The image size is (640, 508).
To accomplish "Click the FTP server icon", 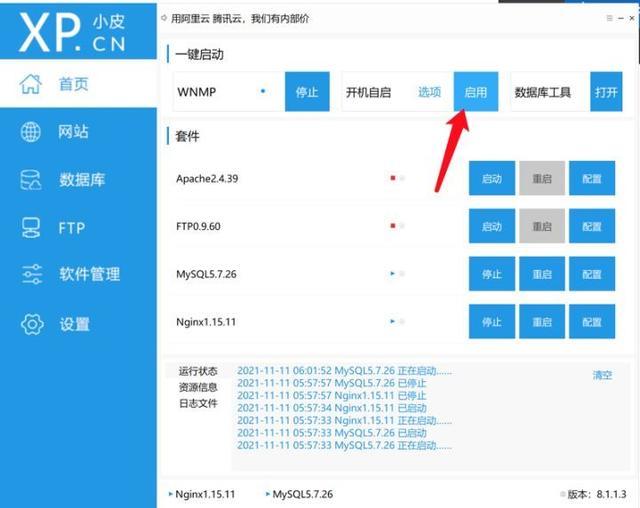I will pos(31,228).
